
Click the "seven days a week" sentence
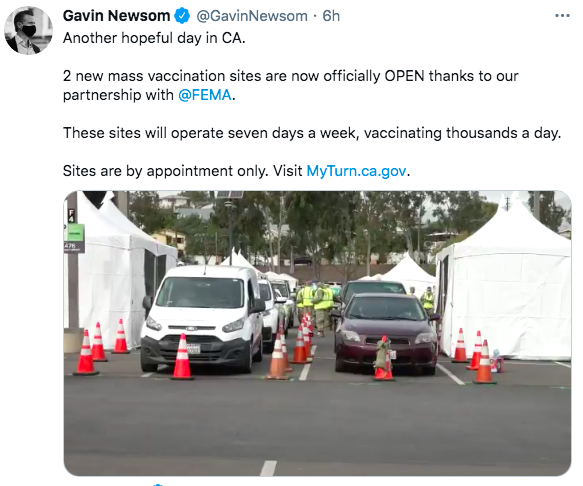(x=312, y=133)
